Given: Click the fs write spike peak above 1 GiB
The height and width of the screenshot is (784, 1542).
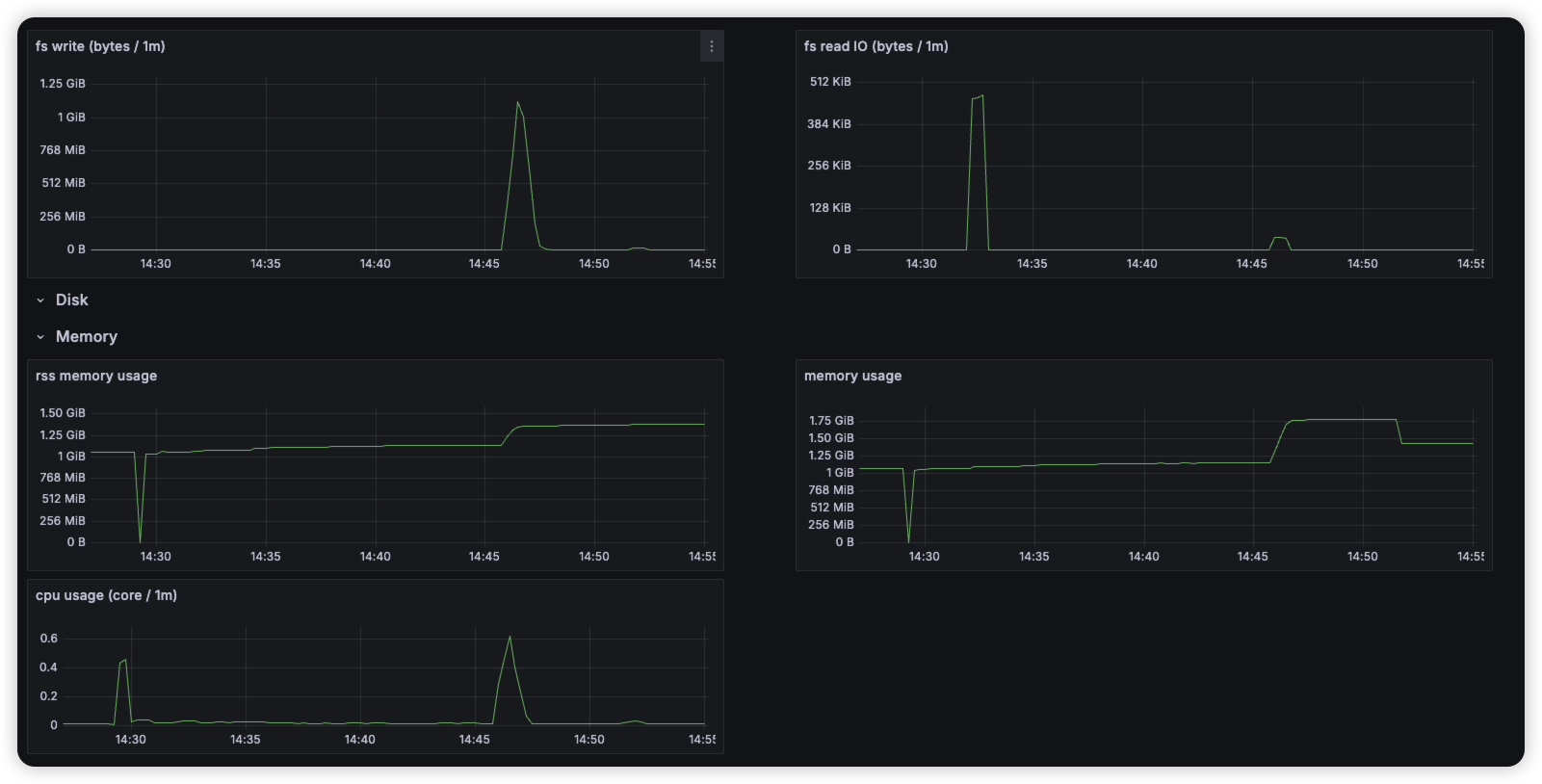Looking at the screenshot, I should point(518,102).
